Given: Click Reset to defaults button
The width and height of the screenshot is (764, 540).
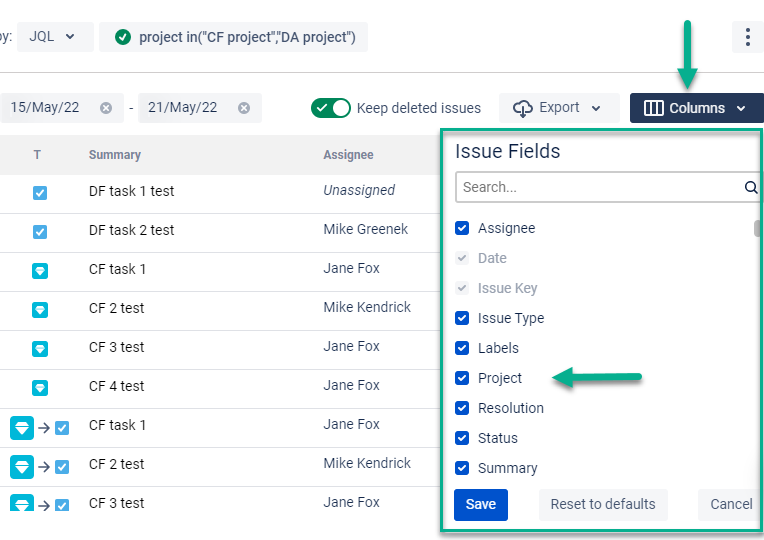Looking at the screenshot, I should (x=603, y=504).
